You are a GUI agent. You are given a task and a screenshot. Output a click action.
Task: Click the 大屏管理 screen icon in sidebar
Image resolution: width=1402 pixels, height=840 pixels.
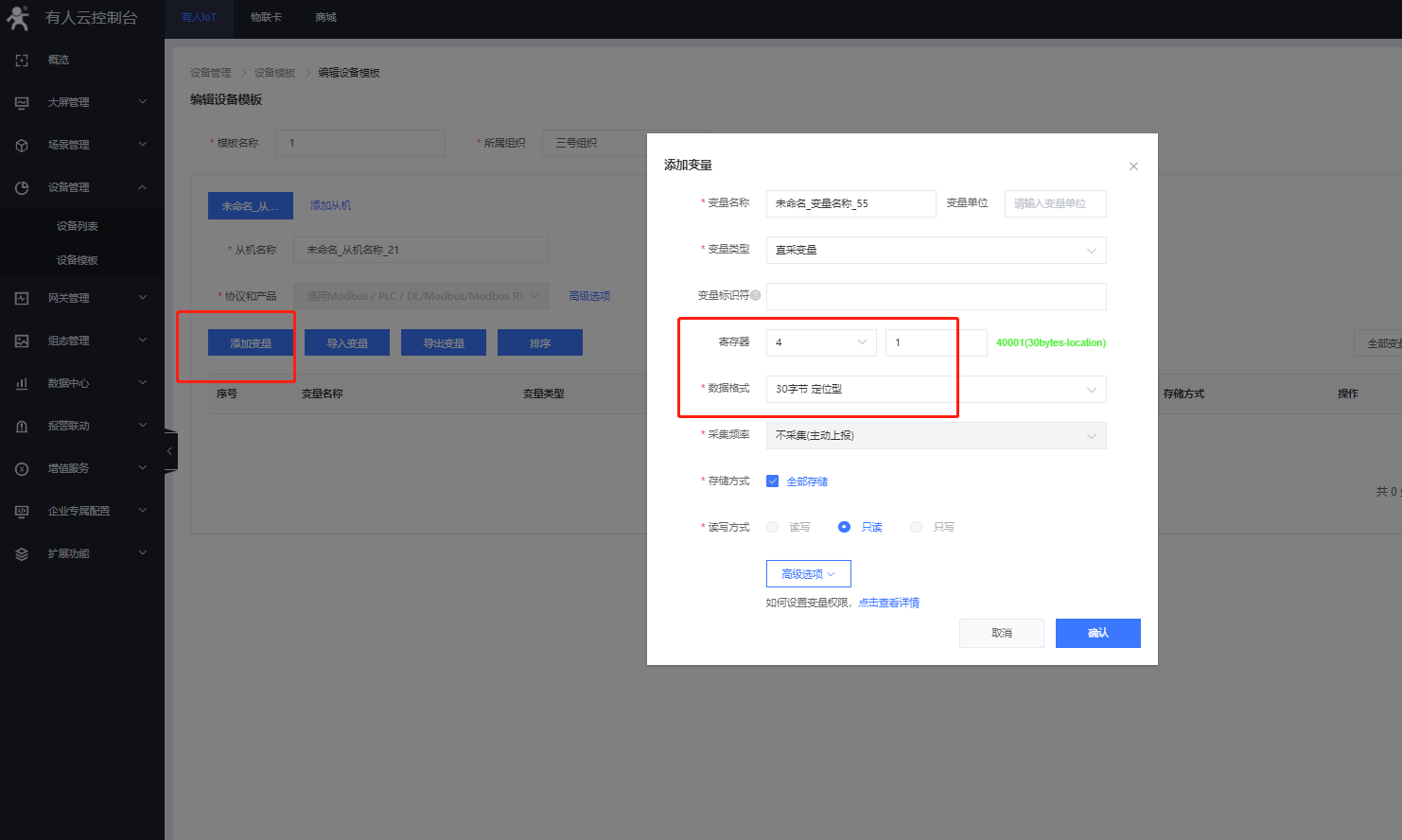click(x=22, y=102)
